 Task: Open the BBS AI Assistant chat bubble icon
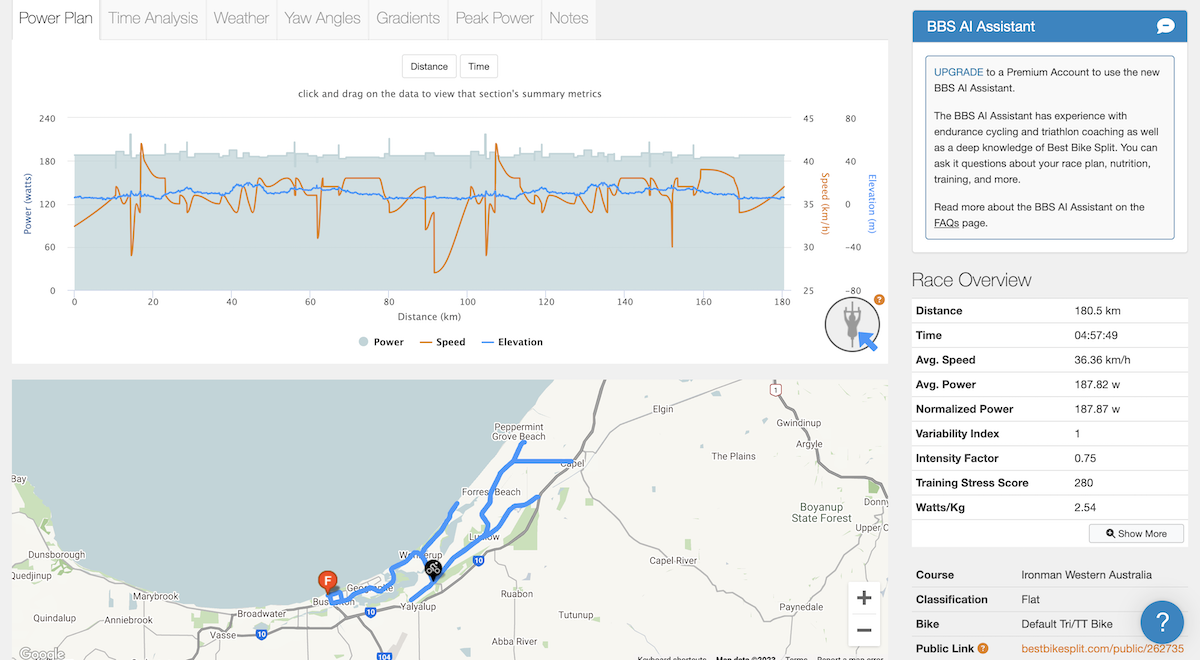pyautogui.click(x=1165, y=26)
